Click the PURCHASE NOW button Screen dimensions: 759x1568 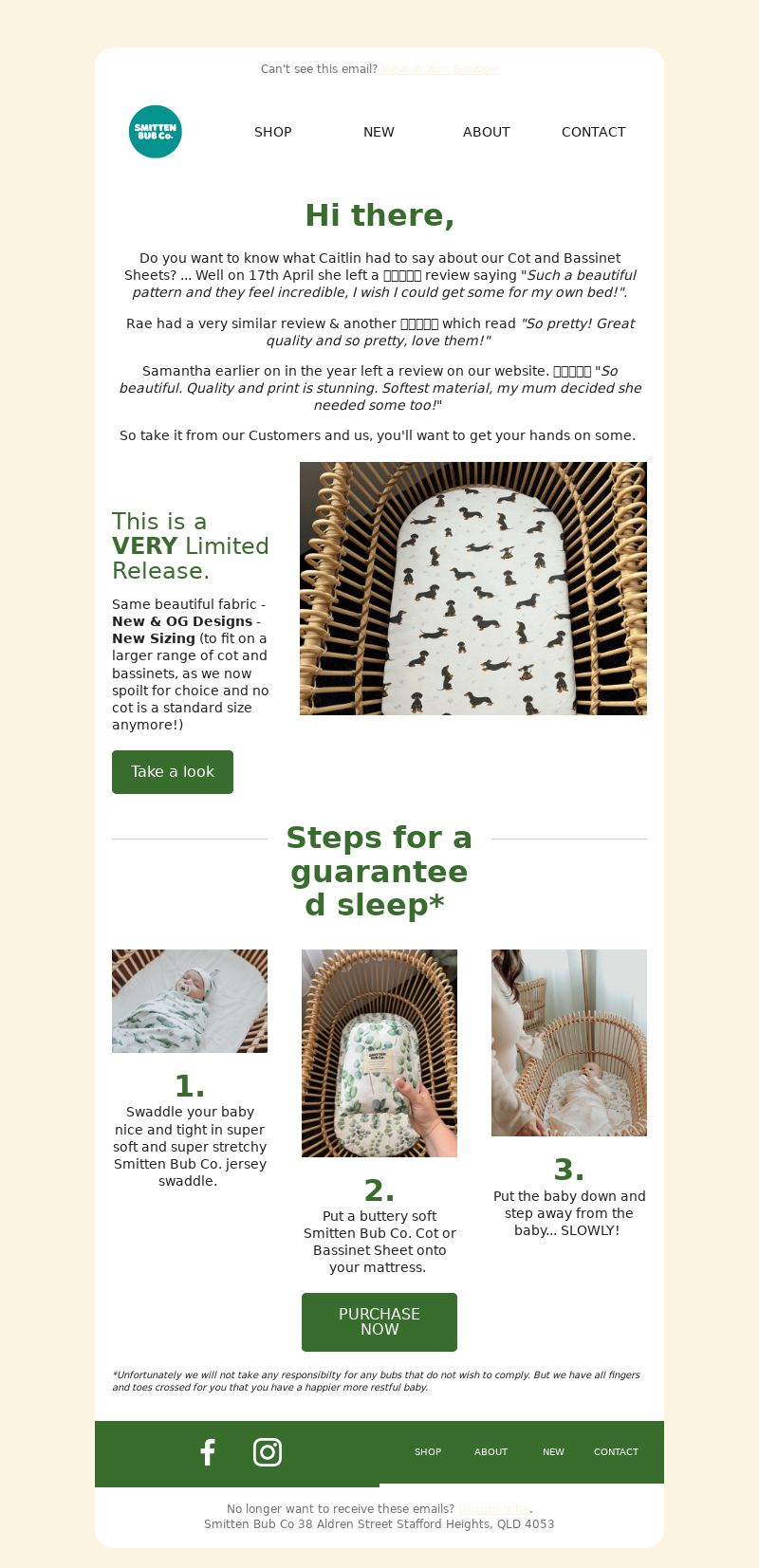click(379, 1322)
